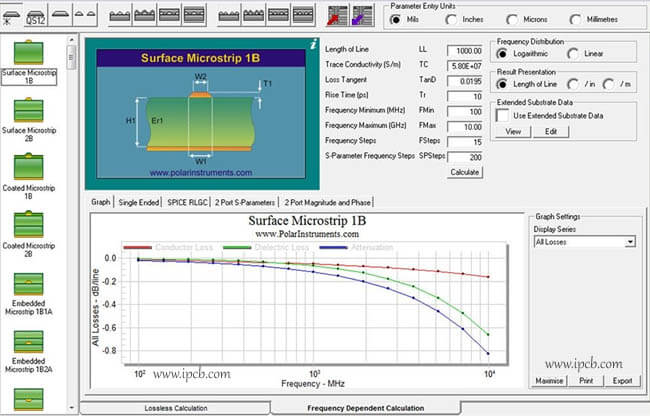Choose Linear frequency distribution
Image resolution: width=650 pixels, height=416 pixels.
click(575, 53)
